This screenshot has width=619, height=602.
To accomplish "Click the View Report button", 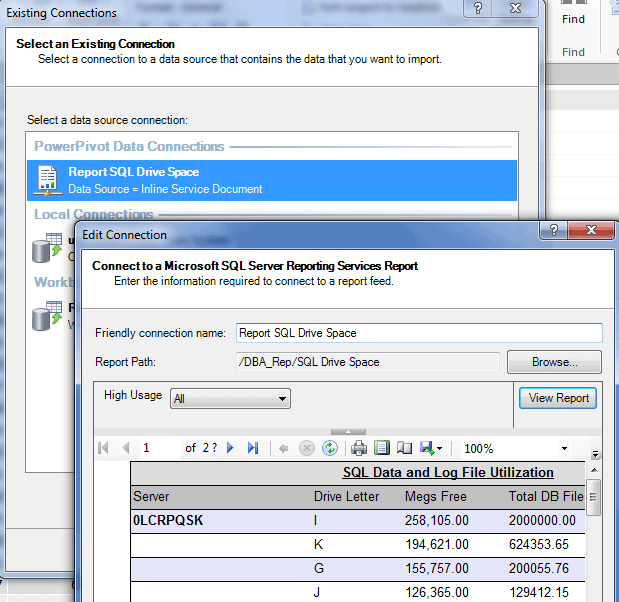I will pyautogui.click(x=558, y=398).
